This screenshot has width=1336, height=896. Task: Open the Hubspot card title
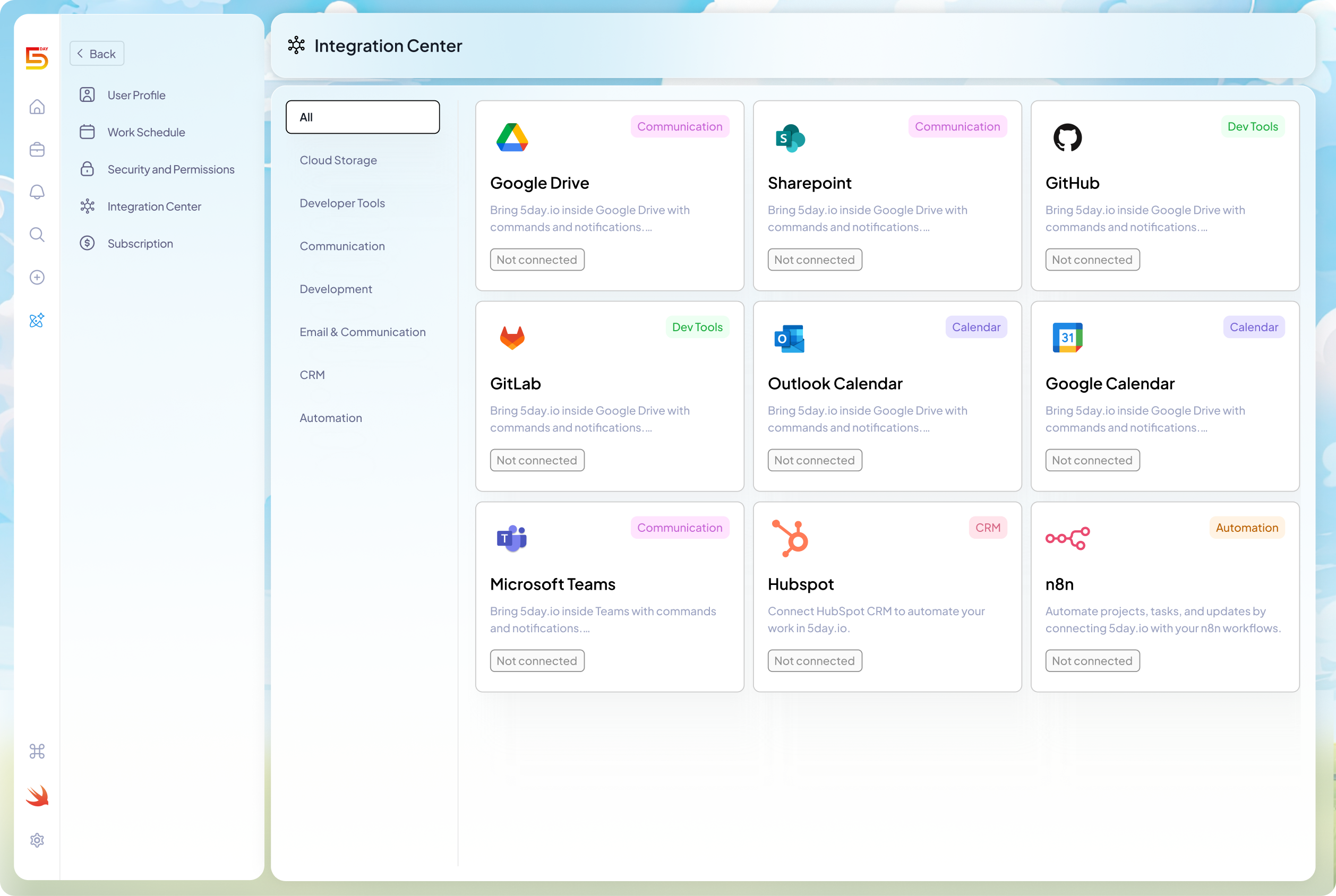[800, 584]
